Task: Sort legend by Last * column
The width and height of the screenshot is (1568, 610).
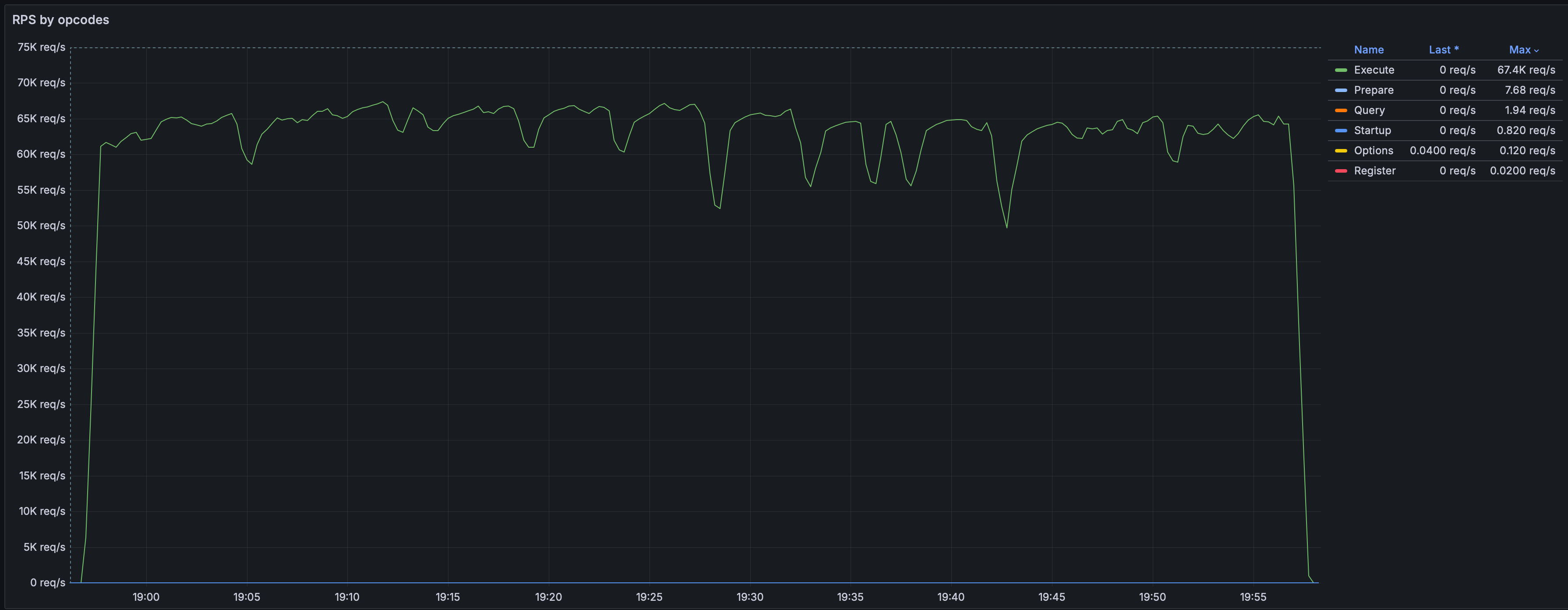Action: pos(1443,50)
